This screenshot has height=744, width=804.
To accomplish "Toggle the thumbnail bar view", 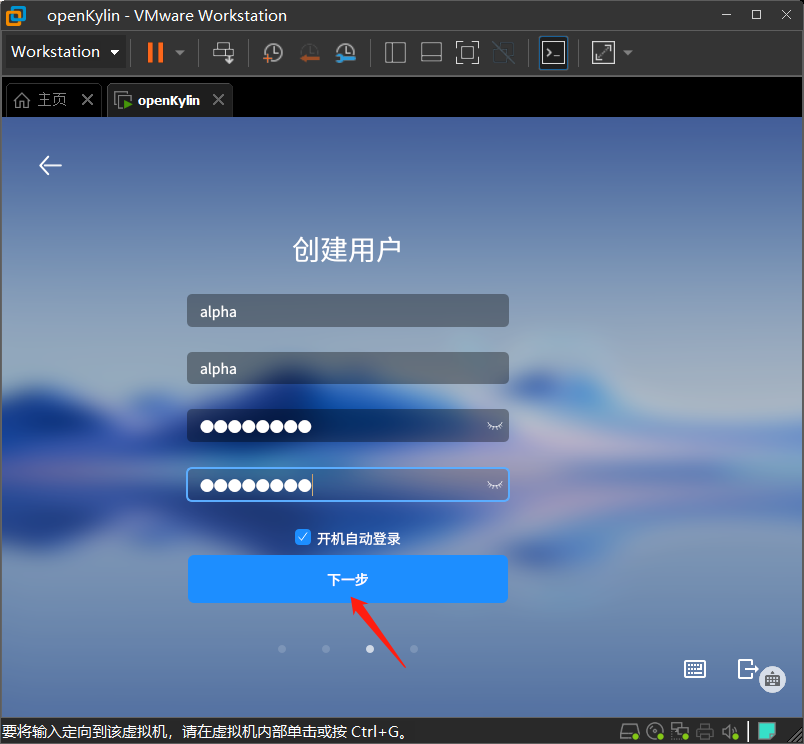I will pyautogui.click(x=431, y=52).
